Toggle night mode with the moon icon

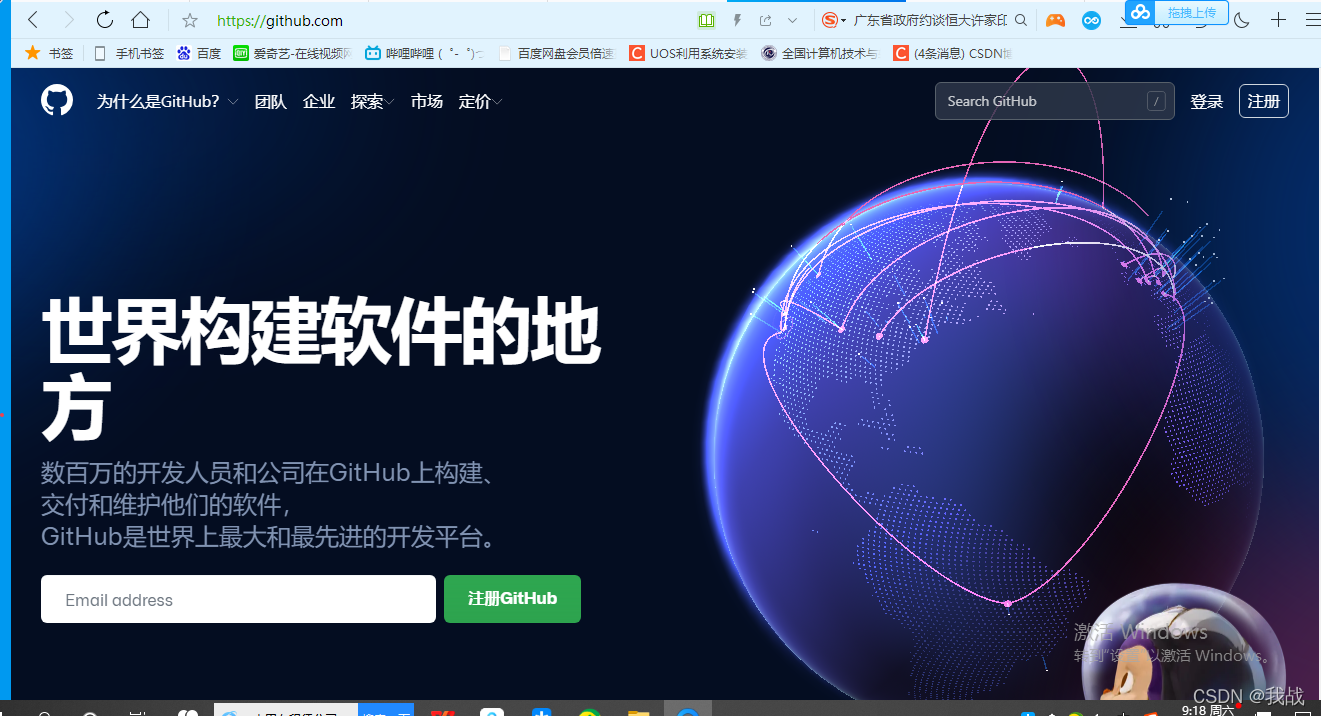(x=1242, y=20)
